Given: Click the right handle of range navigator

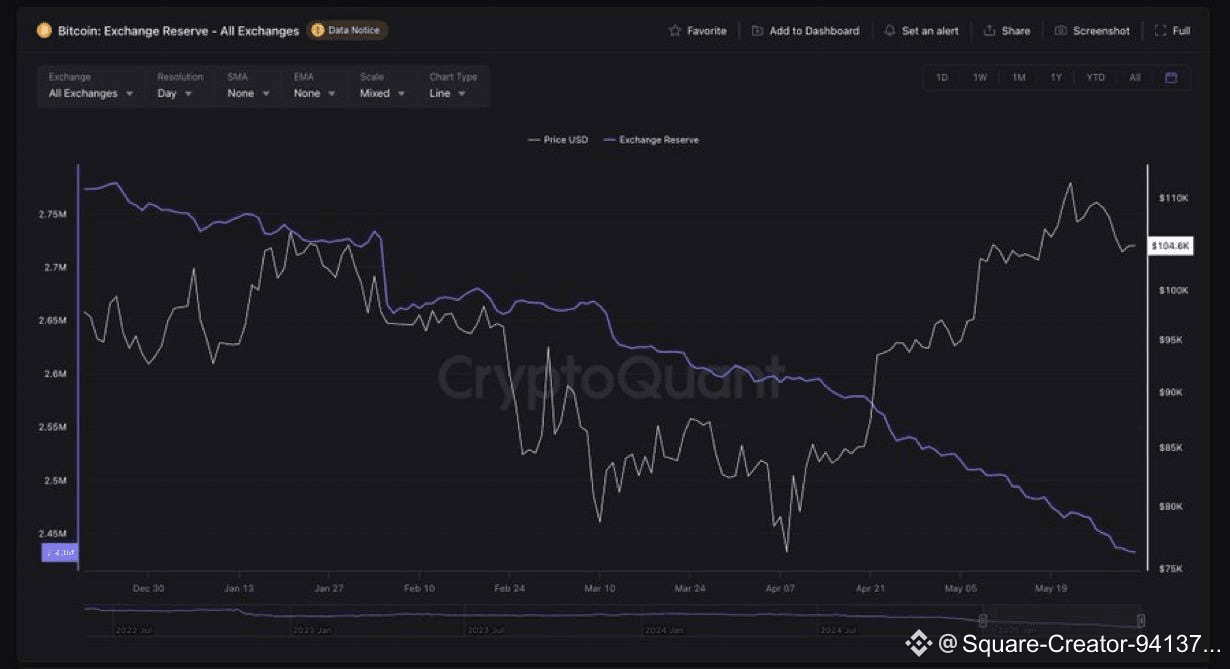Looking at the screenshot, I should 1141,620.
